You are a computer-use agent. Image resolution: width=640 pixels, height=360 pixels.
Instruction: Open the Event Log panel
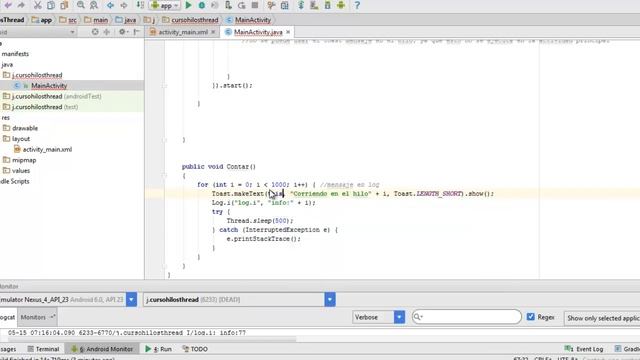[x=584, y=349]
